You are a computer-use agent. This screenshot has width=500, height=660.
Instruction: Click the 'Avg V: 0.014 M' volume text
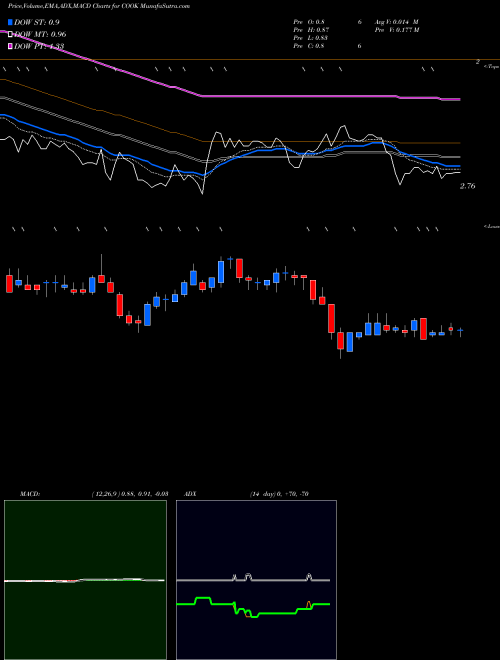[x=396, y=22]
